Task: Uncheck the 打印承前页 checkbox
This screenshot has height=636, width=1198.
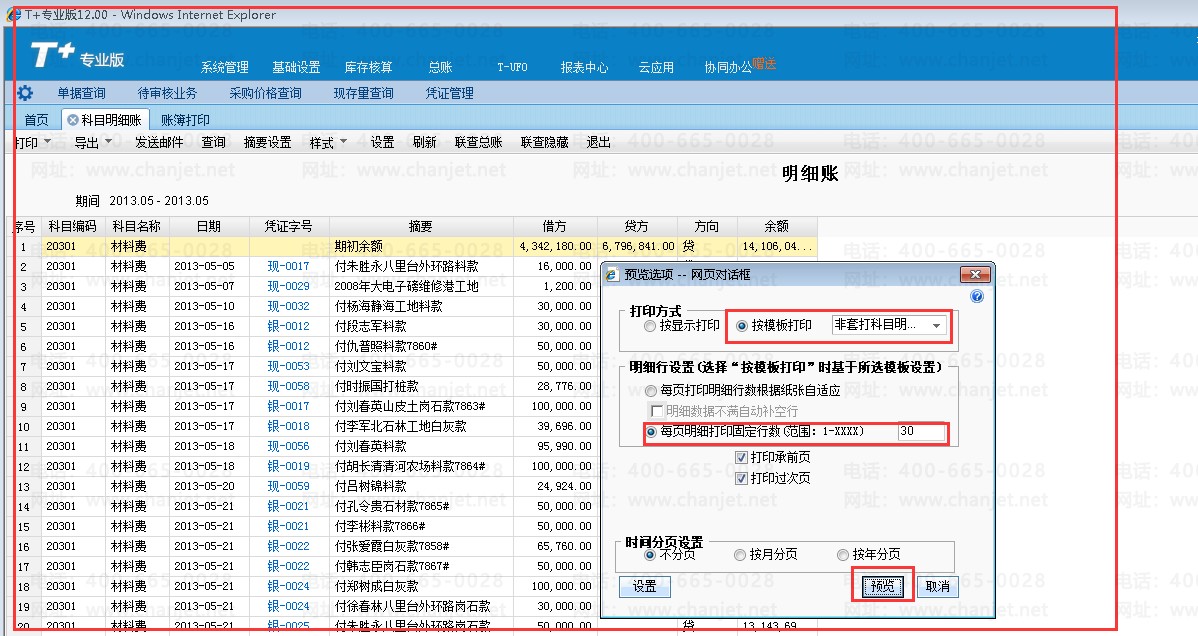Action: pos(741,458)
